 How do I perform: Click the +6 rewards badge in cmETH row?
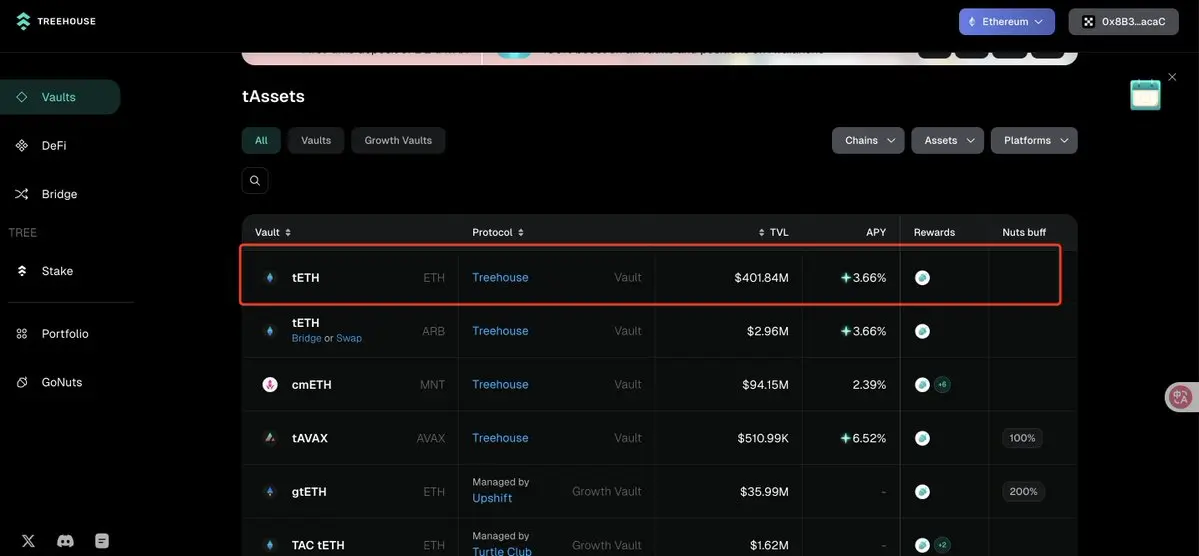click(x=942, y=385)
